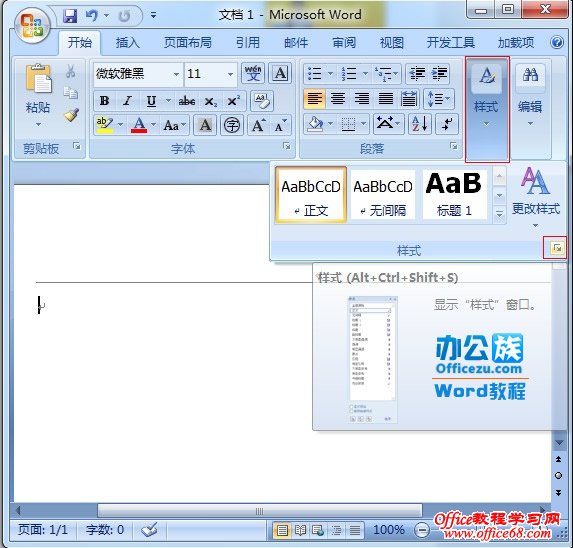Increase paragraph indent
Screen dimensions: 573x548
440,73
